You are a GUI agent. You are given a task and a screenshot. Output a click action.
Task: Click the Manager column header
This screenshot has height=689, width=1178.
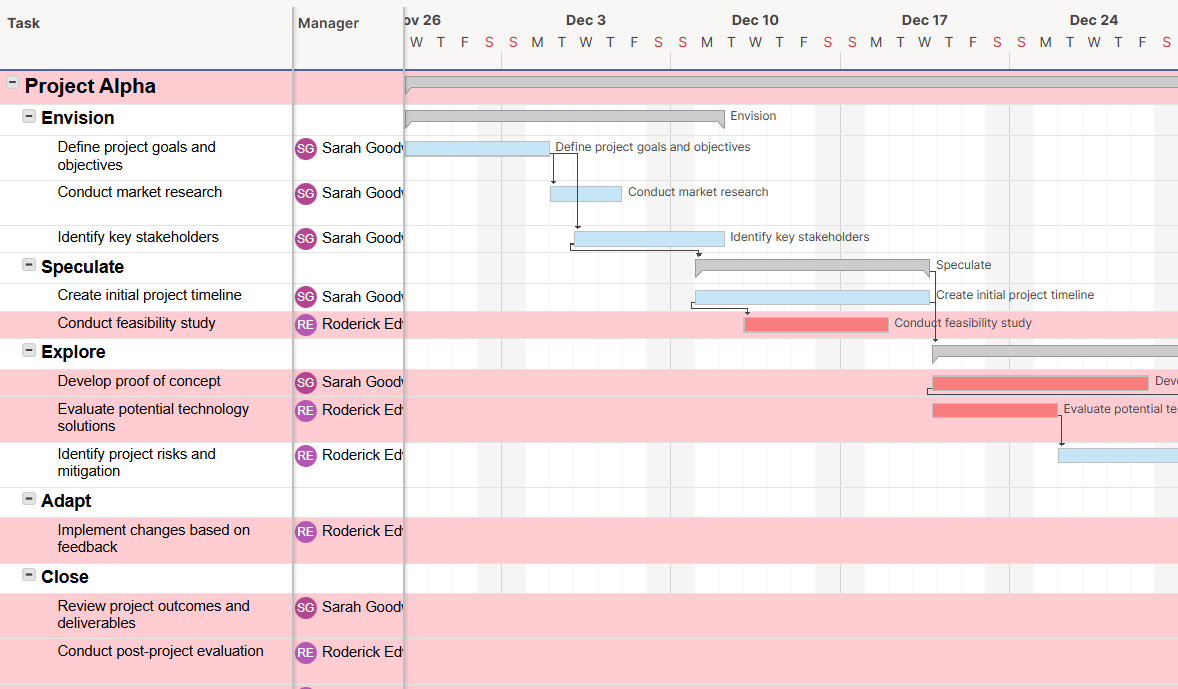(330, 23)
